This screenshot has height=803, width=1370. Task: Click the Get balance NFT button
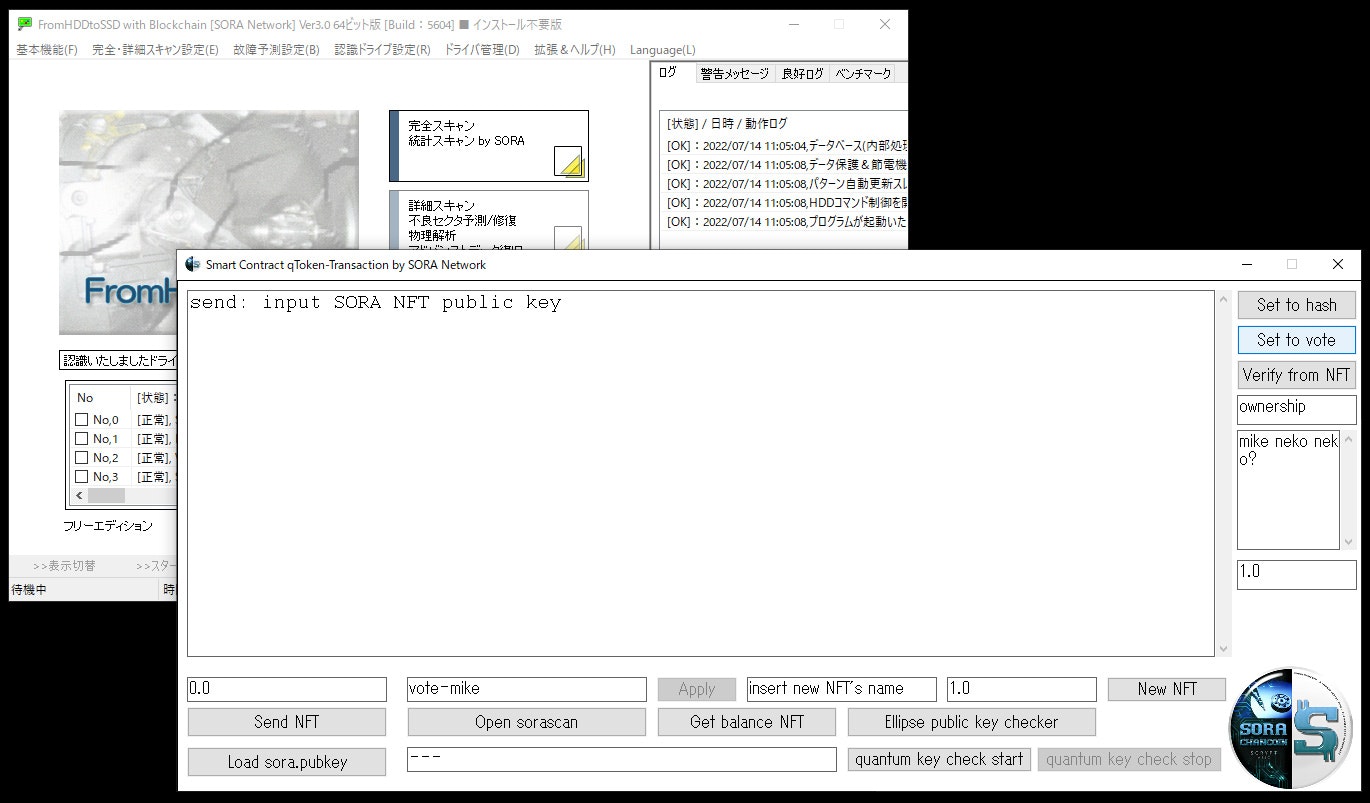[747, 722]
